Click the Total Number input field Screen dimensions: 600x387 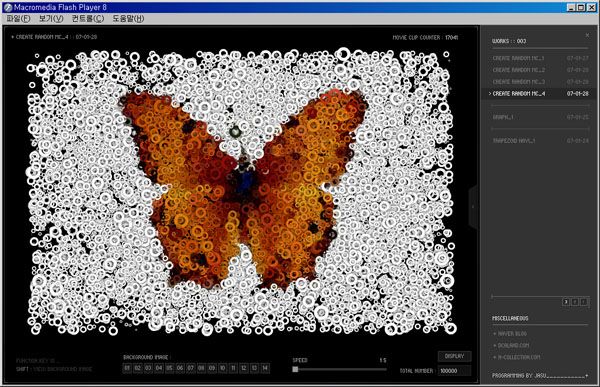[x=454, y=371]
